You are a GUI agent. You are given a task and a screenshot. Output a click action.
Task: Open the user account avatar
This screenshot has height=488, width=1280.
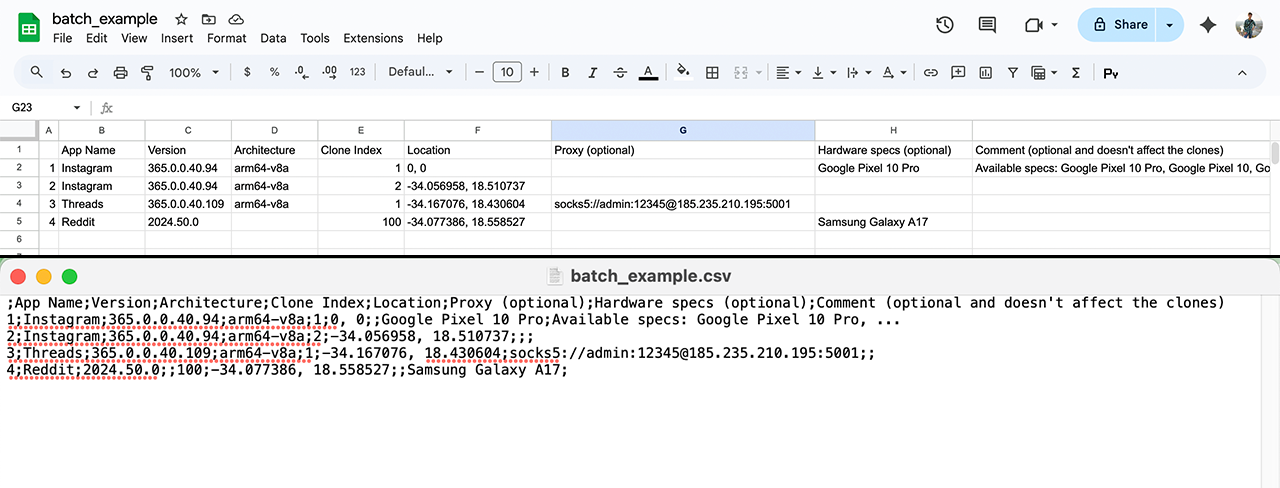1249,25
